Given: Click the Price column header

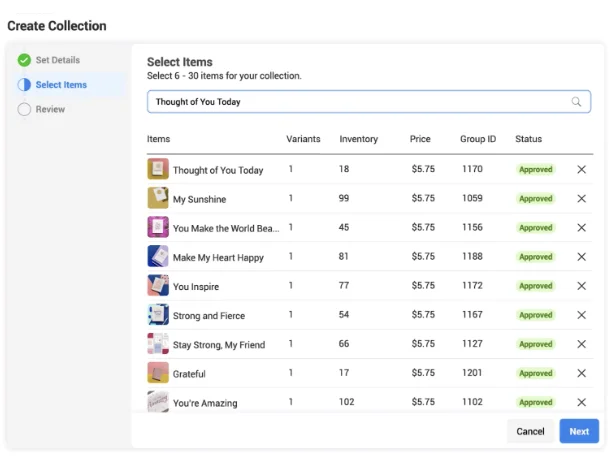Looking at the screenshot, I should 421,139.
